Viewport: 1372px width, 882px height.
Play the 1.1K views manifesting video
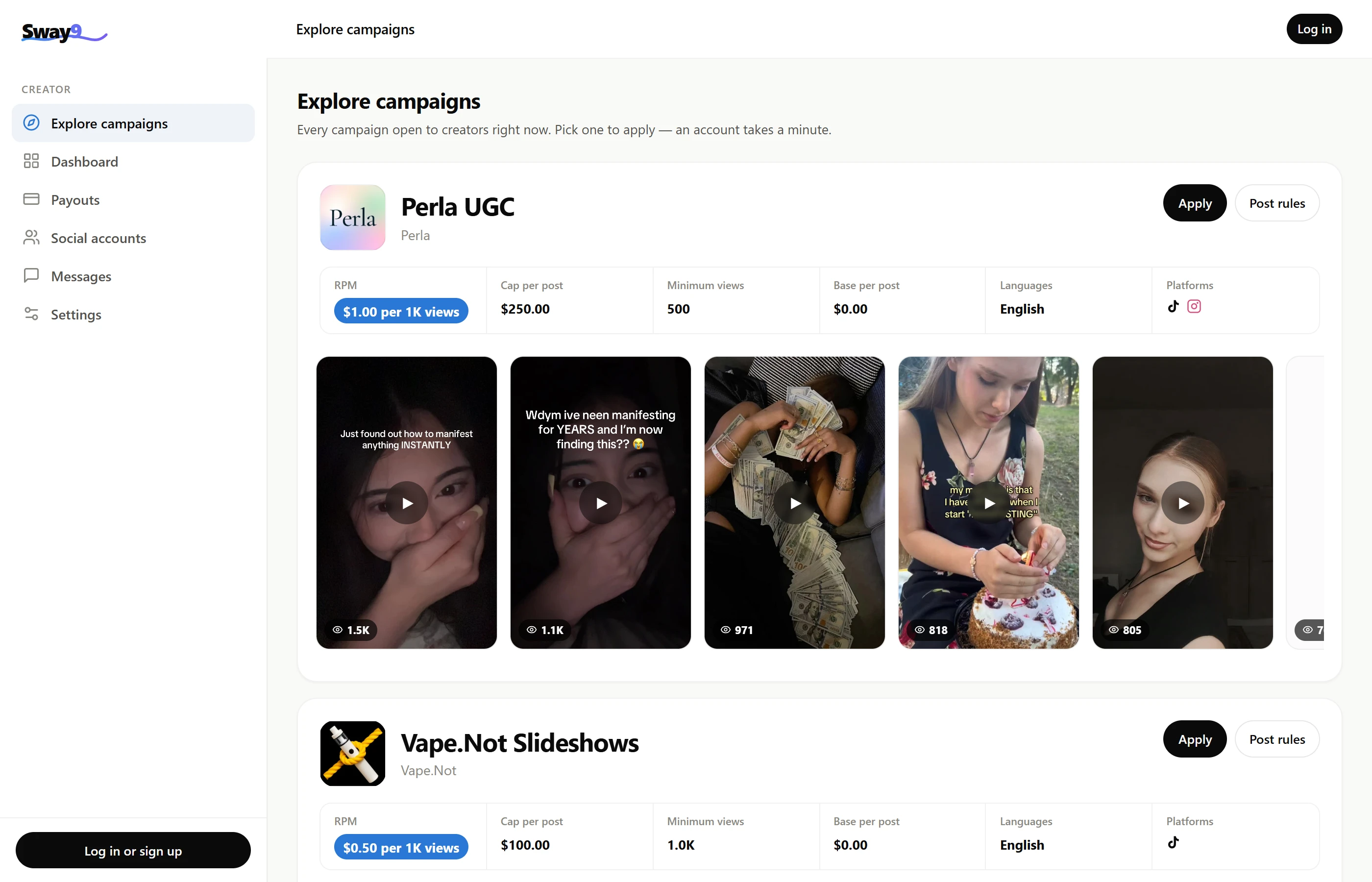(601, 503)
